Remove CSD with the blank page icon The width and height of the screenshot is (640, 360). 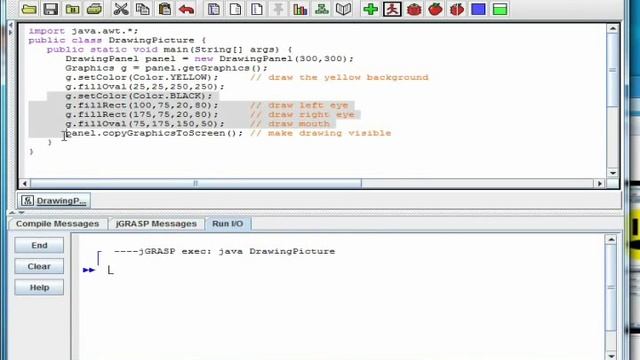(235, 9)
